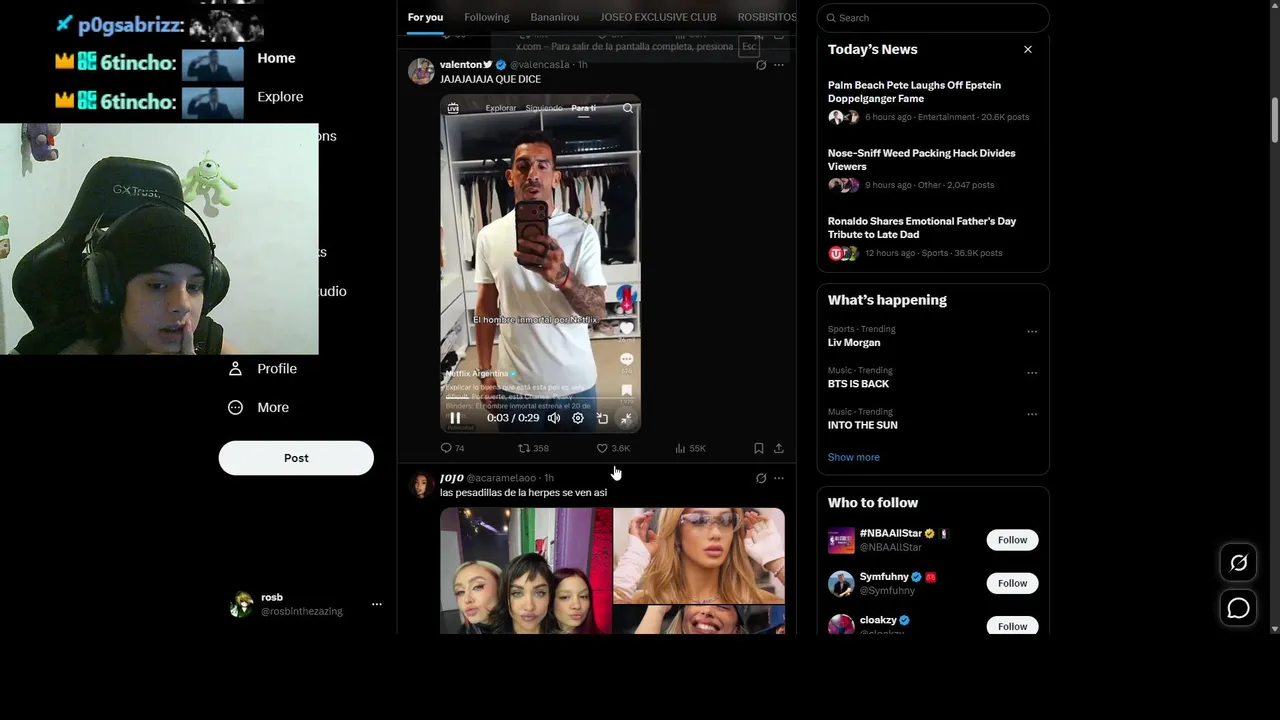Open options for Liv Morgan trend

(x=1032, y=332)
